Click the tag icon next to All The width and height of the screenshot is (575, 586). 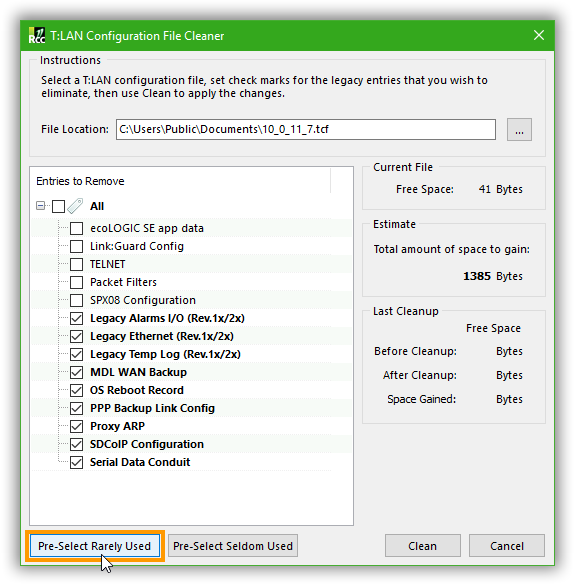pos(75,206)
